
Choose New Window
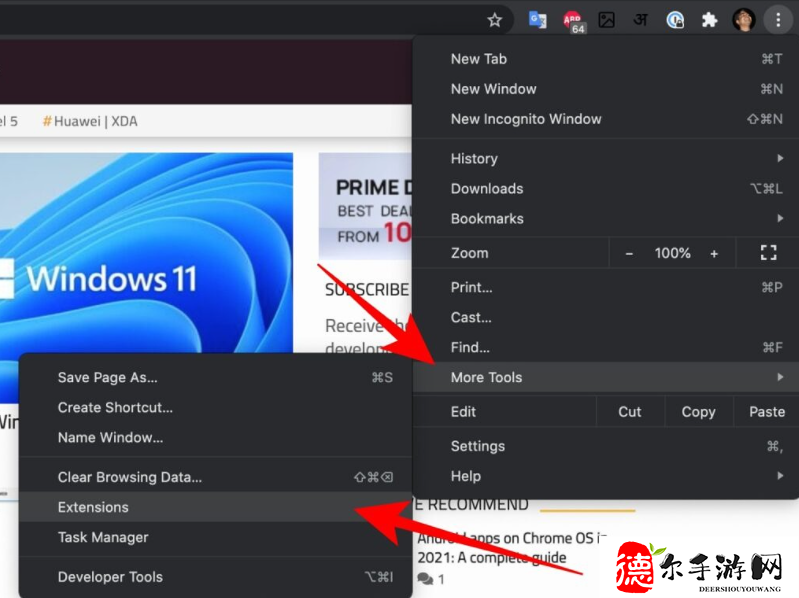pos(605,89)
